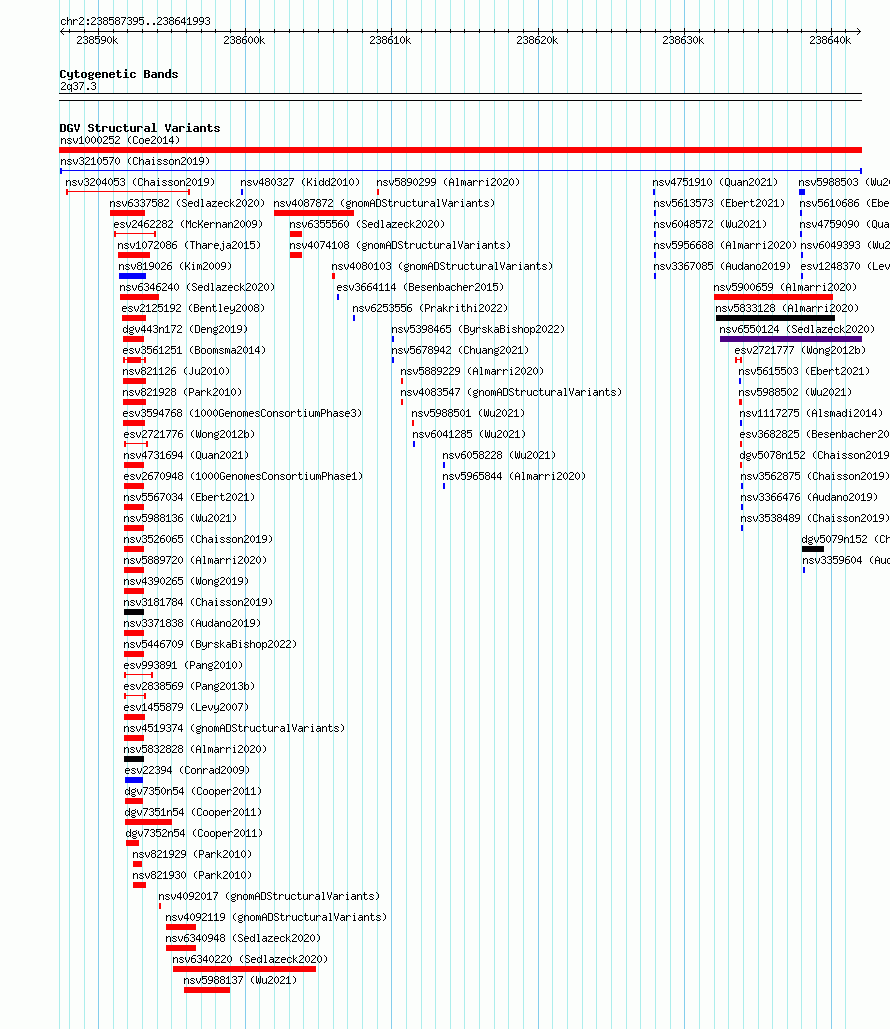
Task: Click the purple bar under nsv6550124
Action: (791, 339)
